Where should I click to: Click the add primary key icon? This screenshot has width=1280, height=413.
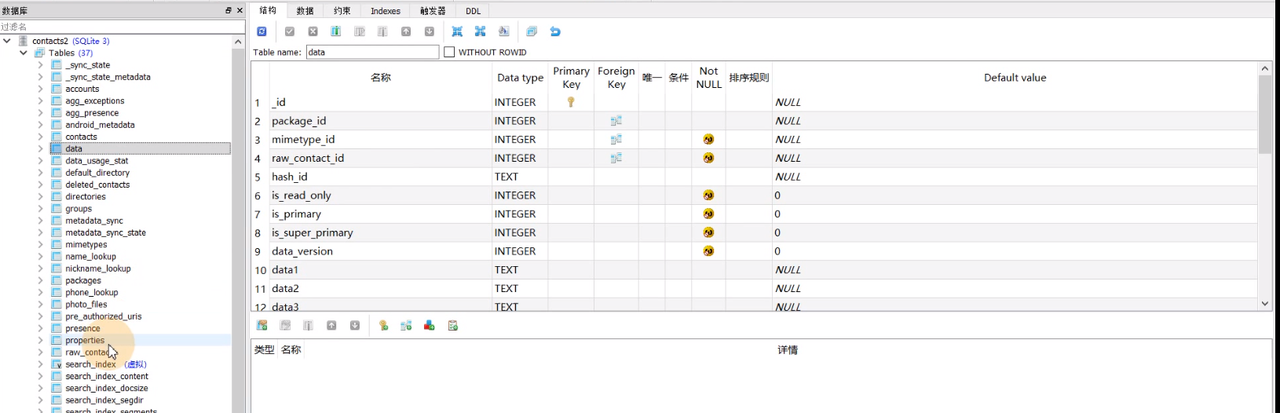click(383, 325)
